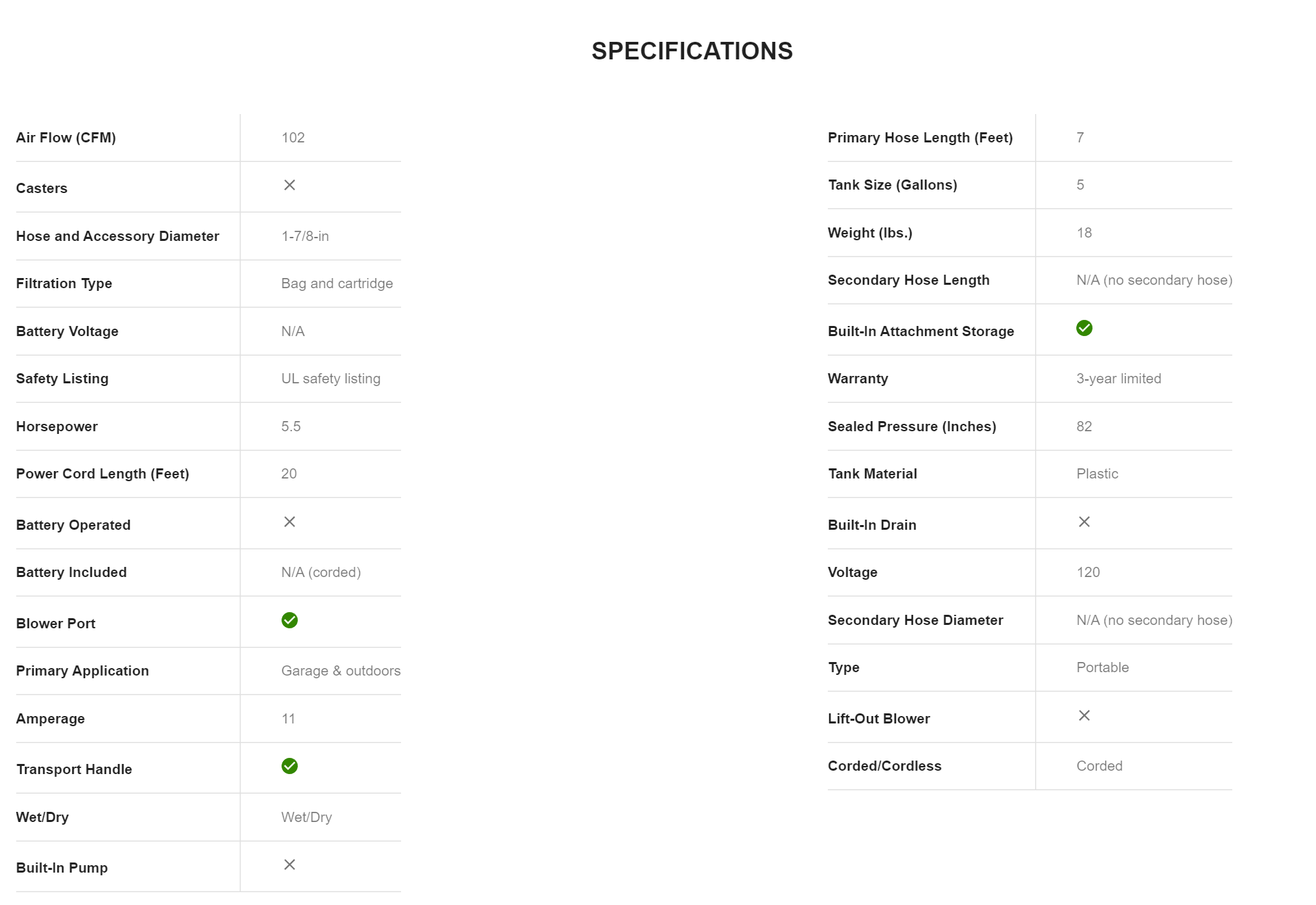This screenshot has height=905, width=1316.
Task: Click the X icon beside Lift-Out Blower
Action: click(1084, 715)
